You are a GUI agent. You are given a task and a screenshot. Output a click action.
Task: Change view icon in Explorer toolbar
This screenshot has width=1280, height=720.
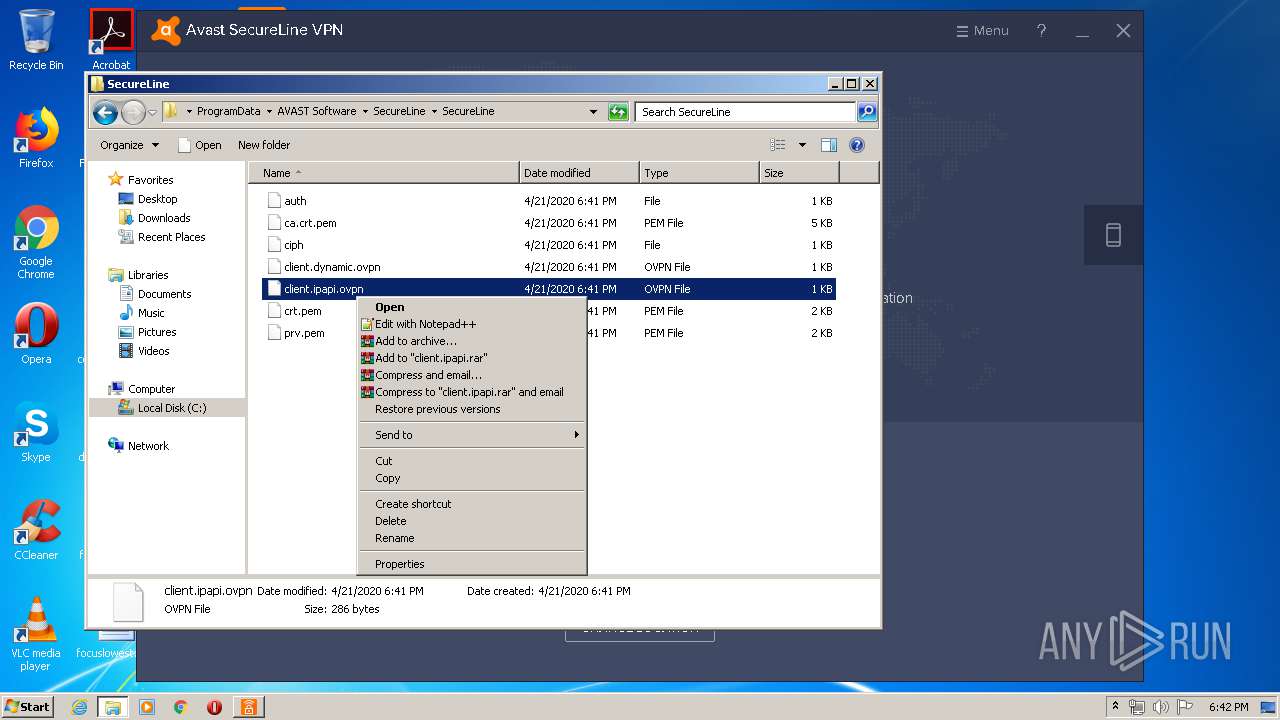778,145
